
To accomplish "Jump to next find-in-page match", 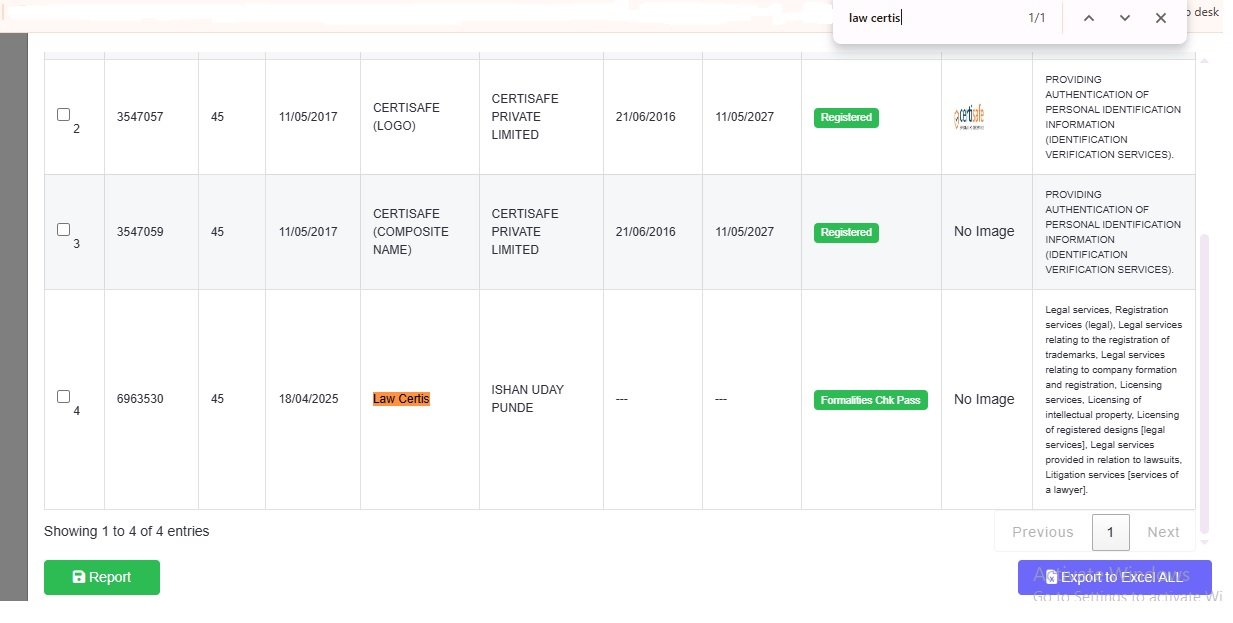I will [x=1125, y=18].
